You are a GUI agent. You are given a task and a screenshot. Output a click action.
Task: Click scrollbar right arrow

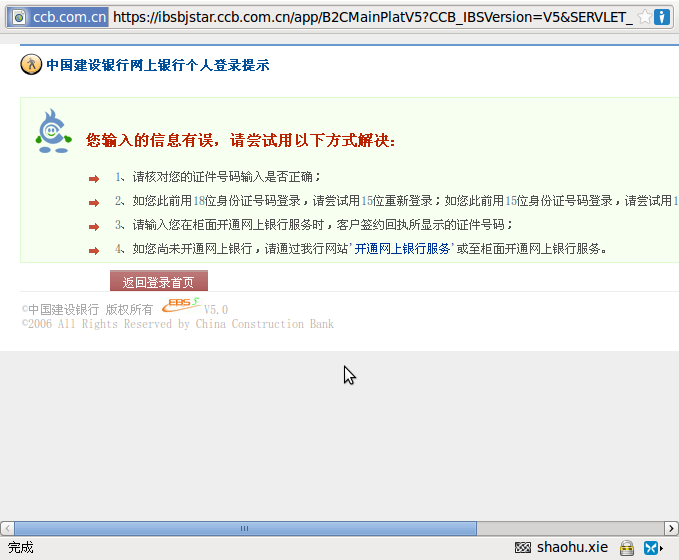671,528
